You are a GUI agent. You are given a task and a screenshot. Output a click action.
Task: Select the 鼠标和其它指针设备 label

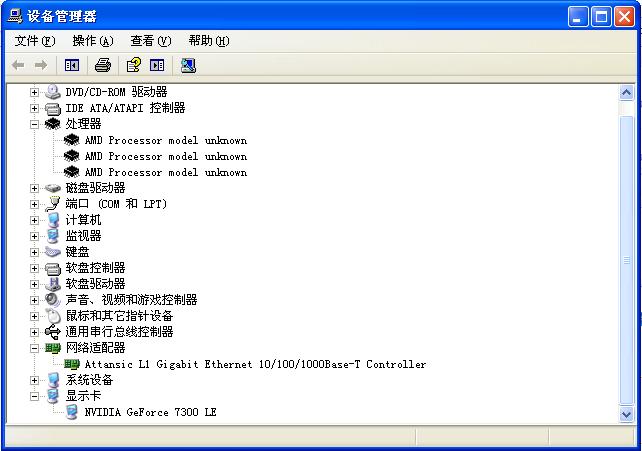[x=119, y=316]
